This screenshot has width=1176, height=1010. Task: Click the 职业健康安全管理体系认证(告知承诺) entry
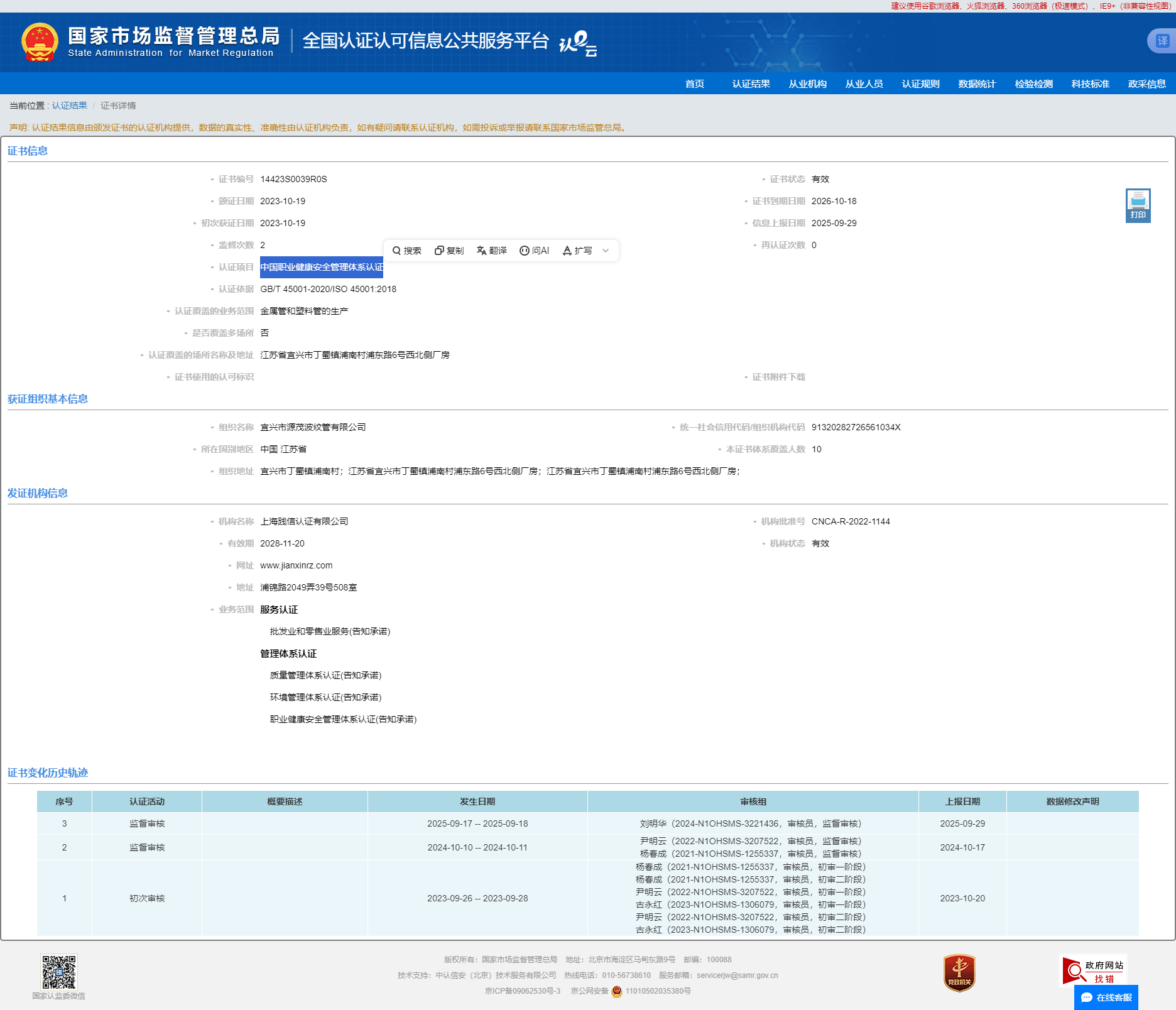[343, 719]
